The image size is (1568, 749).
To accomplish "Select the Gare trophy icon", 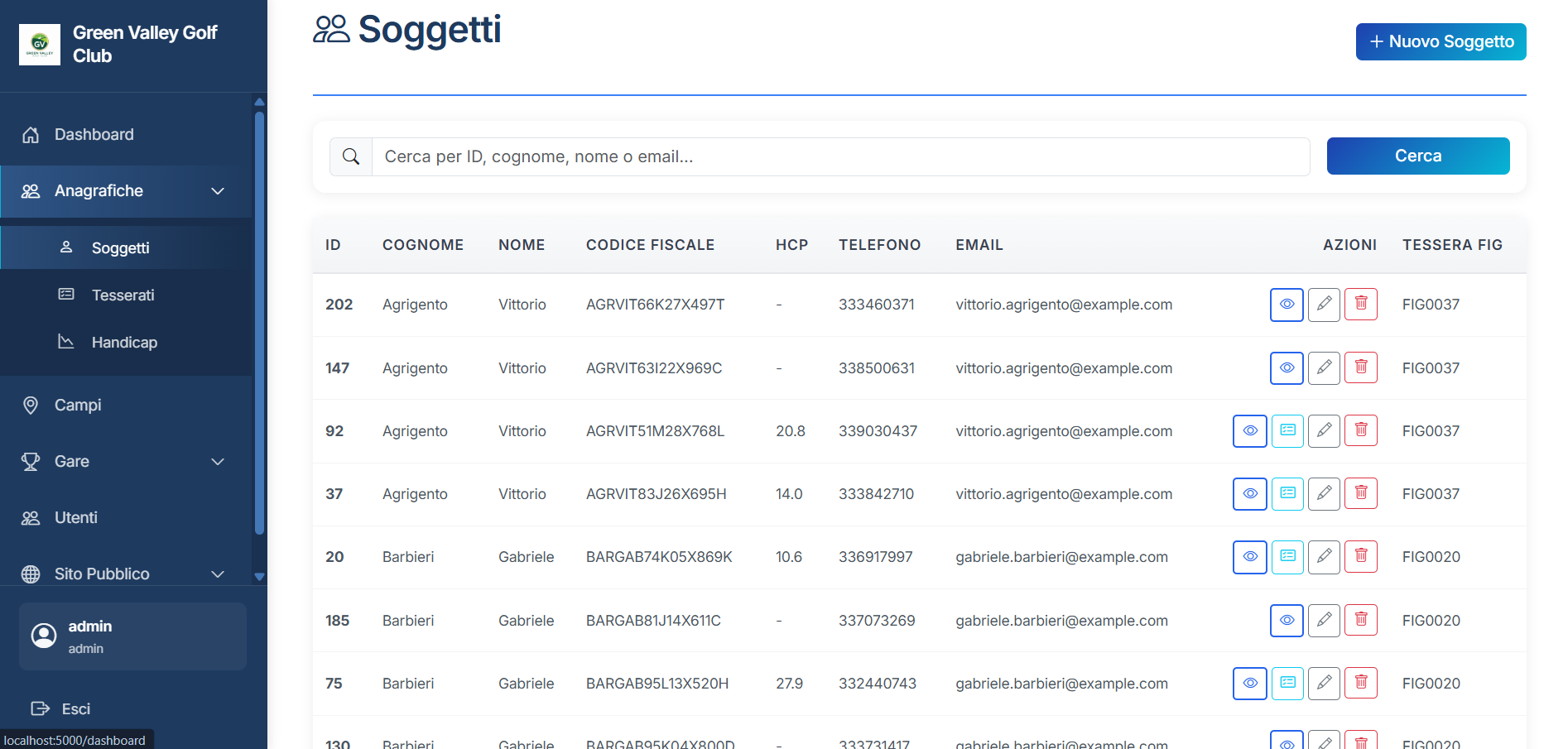I will [31, 462].
